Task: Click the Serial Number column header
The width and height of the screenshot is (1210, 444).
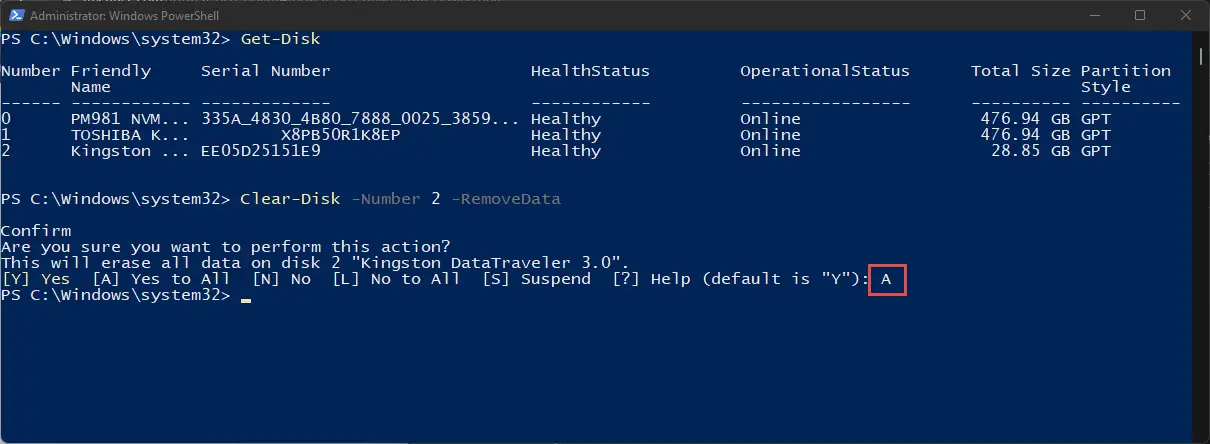Action: pyautogui.click(x=265, y=71)
